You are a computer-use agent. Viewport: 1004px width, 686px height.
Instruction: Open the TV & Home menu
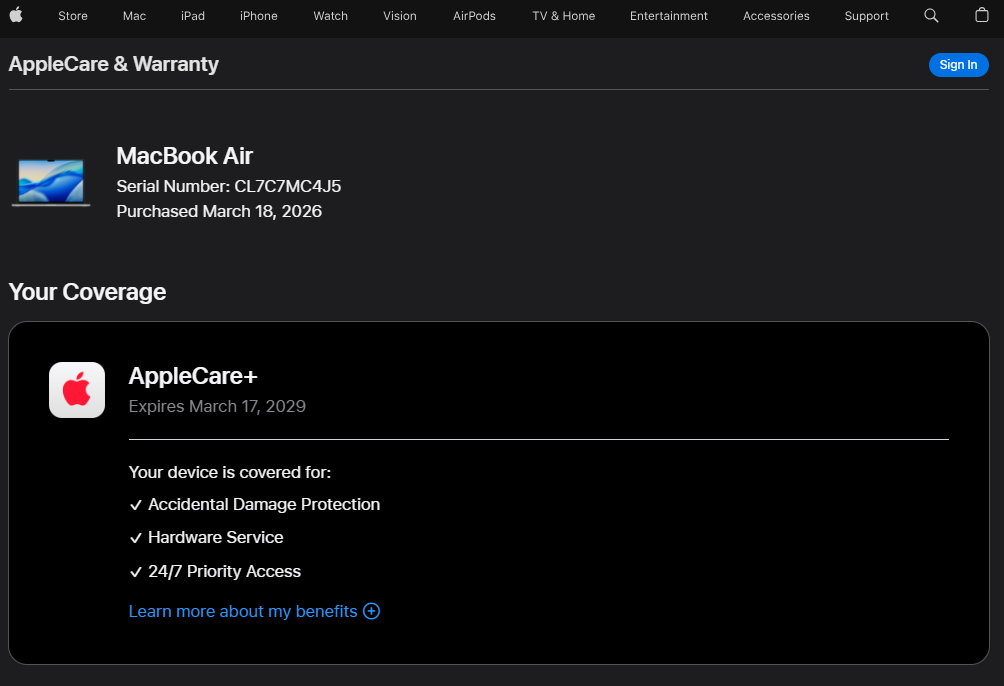pos(563,16)
